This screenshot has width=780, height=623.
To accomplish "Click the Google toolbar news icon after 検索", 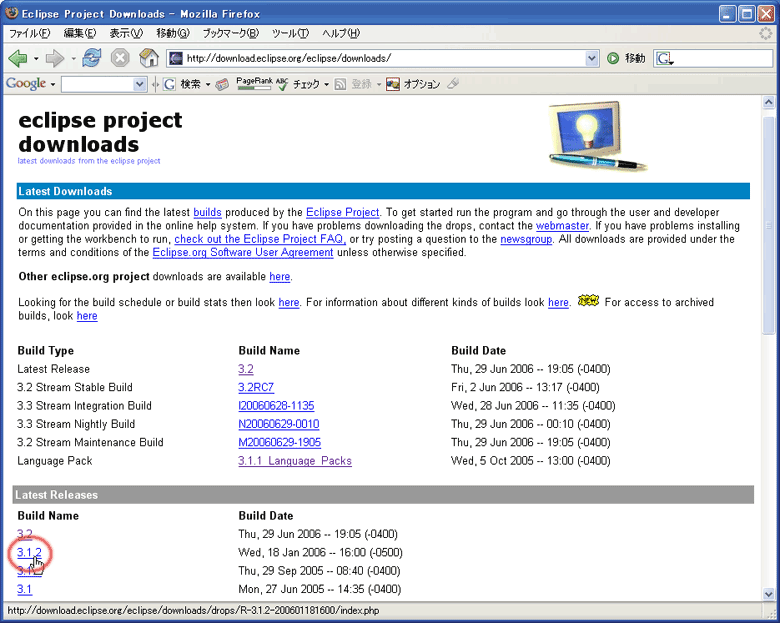I will point(222,85).
